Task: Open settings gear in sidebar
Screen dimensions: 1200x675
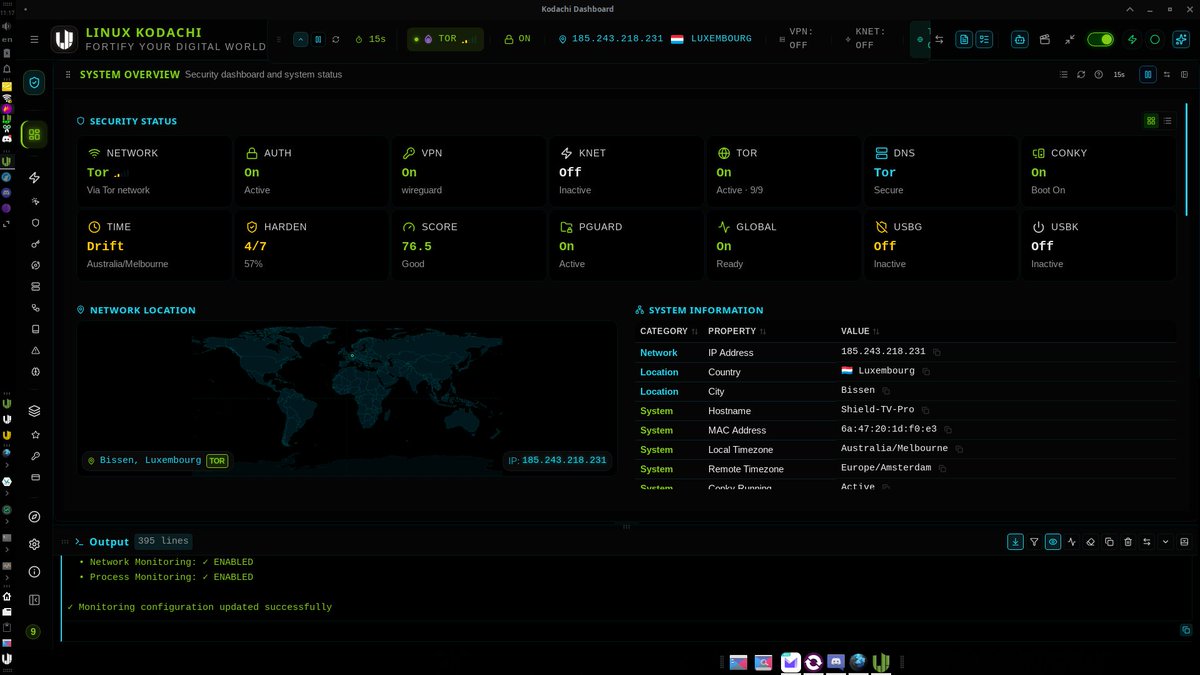Action: (x=35, y=545)
